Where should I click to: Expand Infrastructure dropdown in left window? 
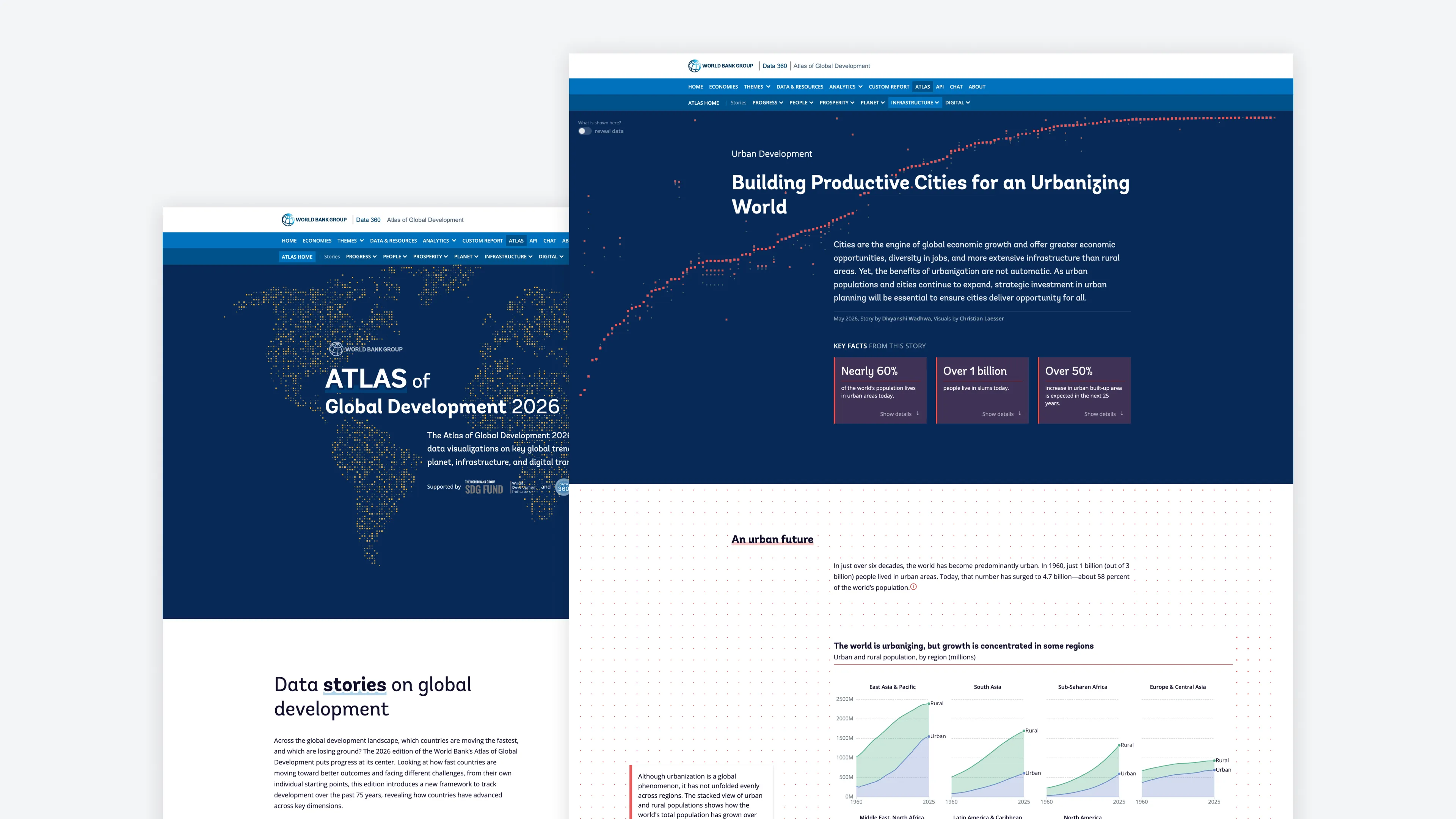click(508, 257)
